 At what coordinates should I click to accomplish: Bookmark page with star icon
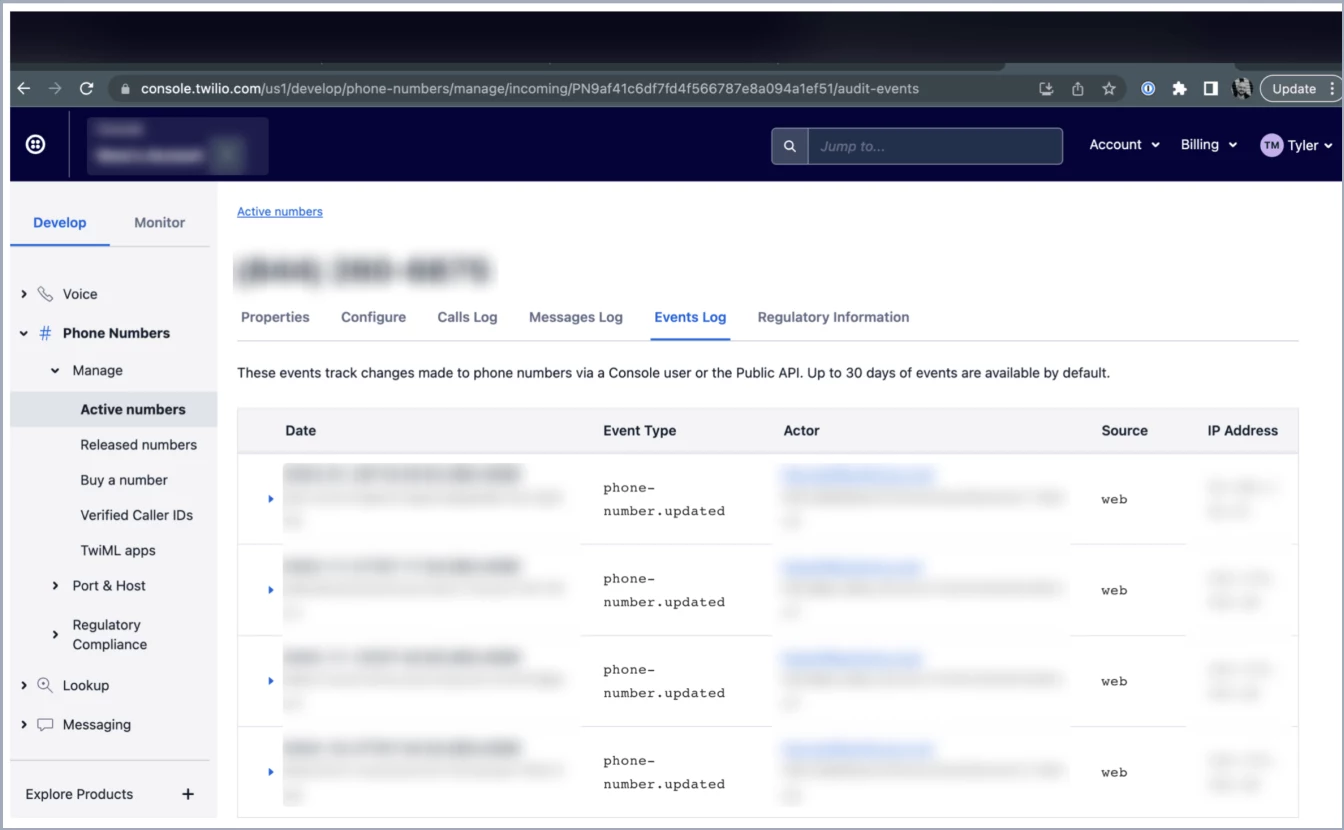pos(1109,89)
